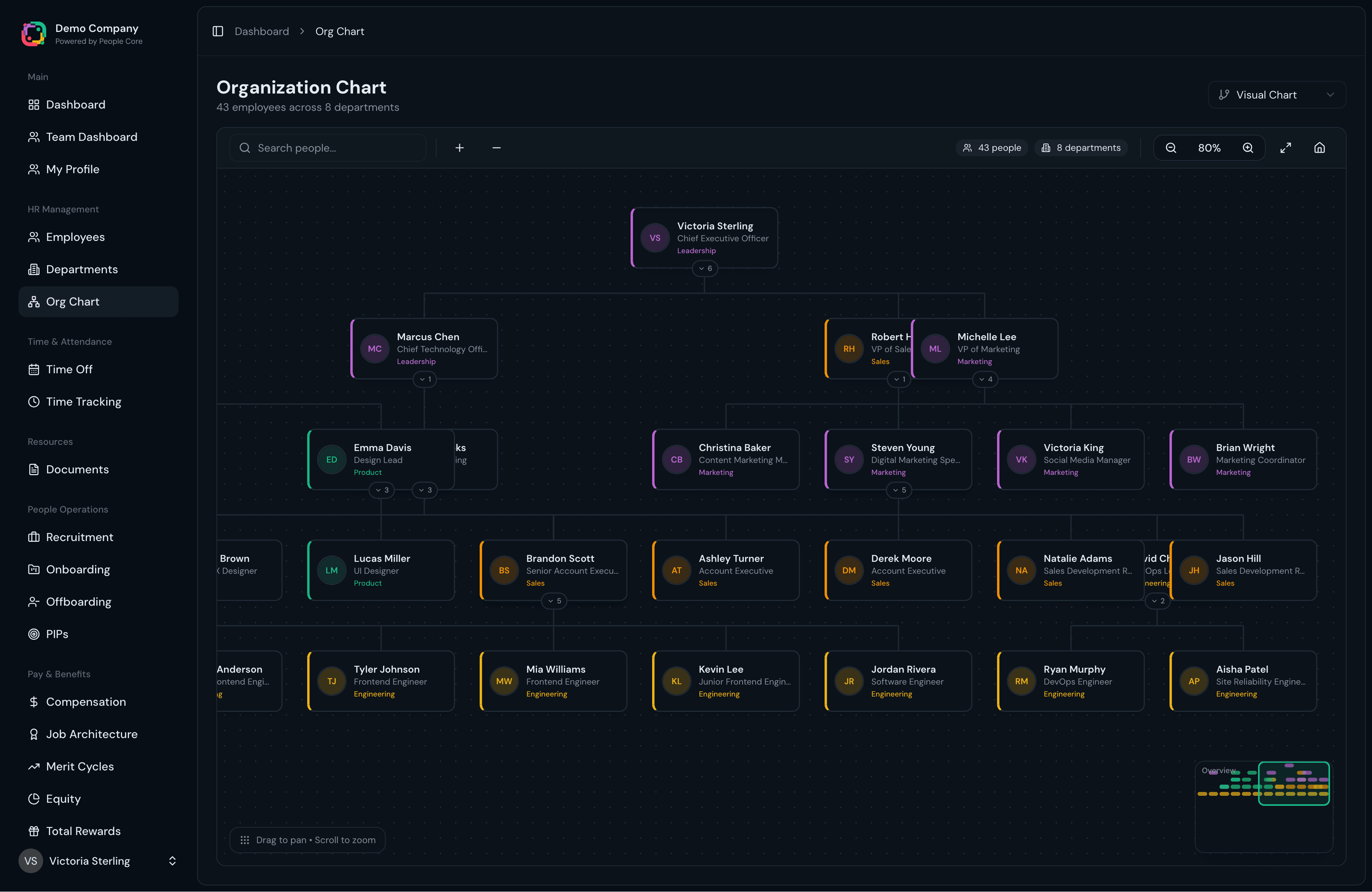Enter fullscreen via the expand arrows icon

(x=1285, y=147)
